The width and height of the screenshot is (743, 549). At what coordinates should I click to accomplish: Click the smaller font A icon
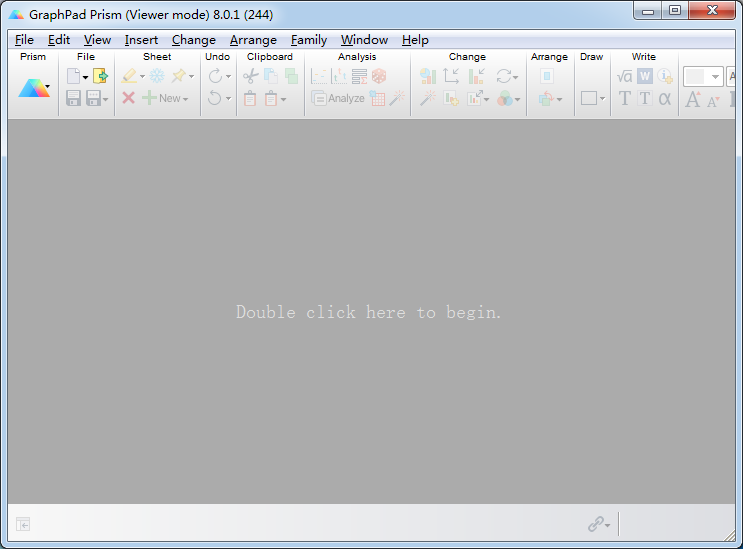click(713, 101)
